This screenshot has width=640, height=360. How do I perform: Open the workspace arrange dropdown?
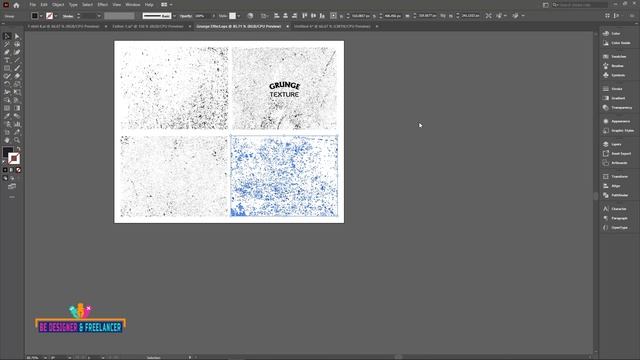click(166, 4)
